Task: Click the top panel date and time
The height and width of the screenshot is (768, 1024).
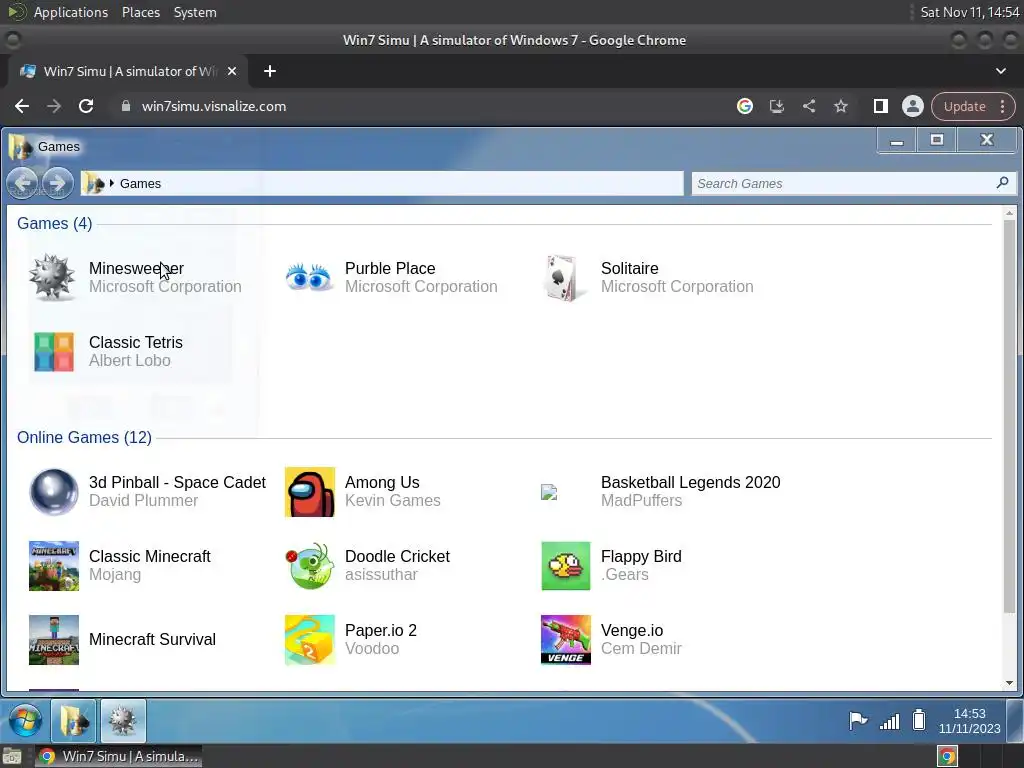Action: [x=970, y=12]
